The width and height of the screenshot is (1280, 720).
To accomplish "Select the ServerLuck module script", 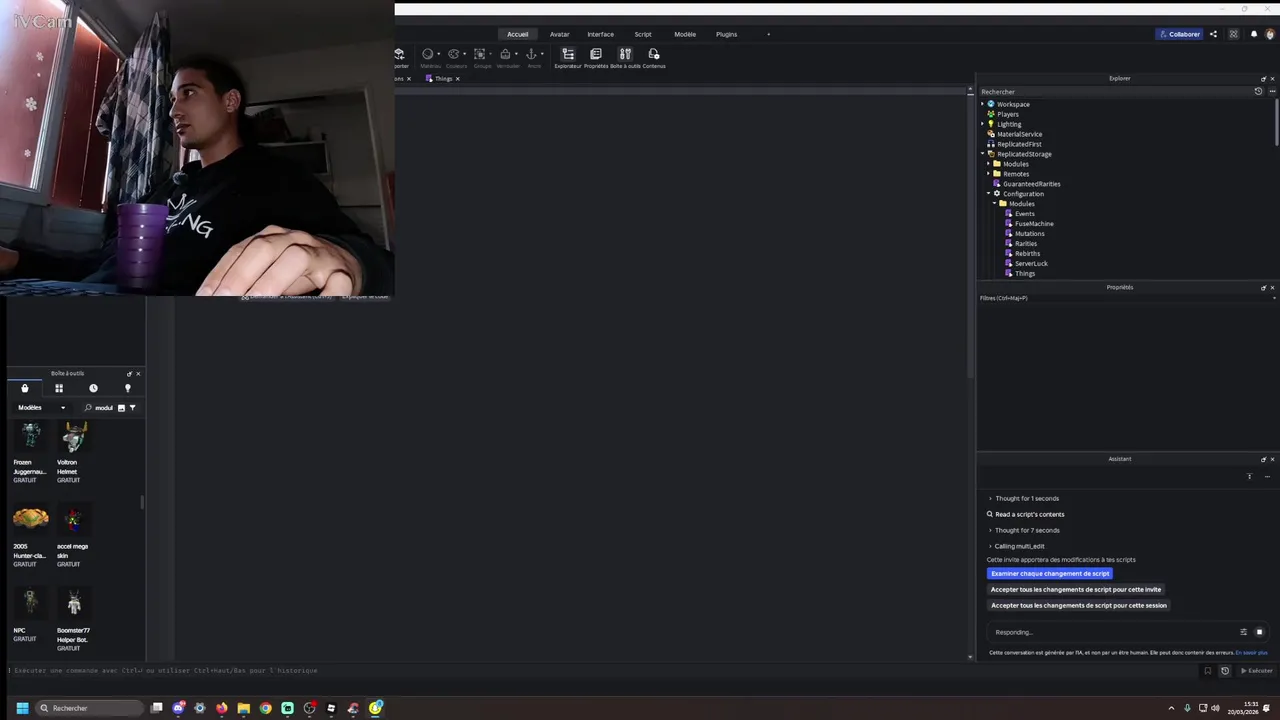I will coord(1031,264).
